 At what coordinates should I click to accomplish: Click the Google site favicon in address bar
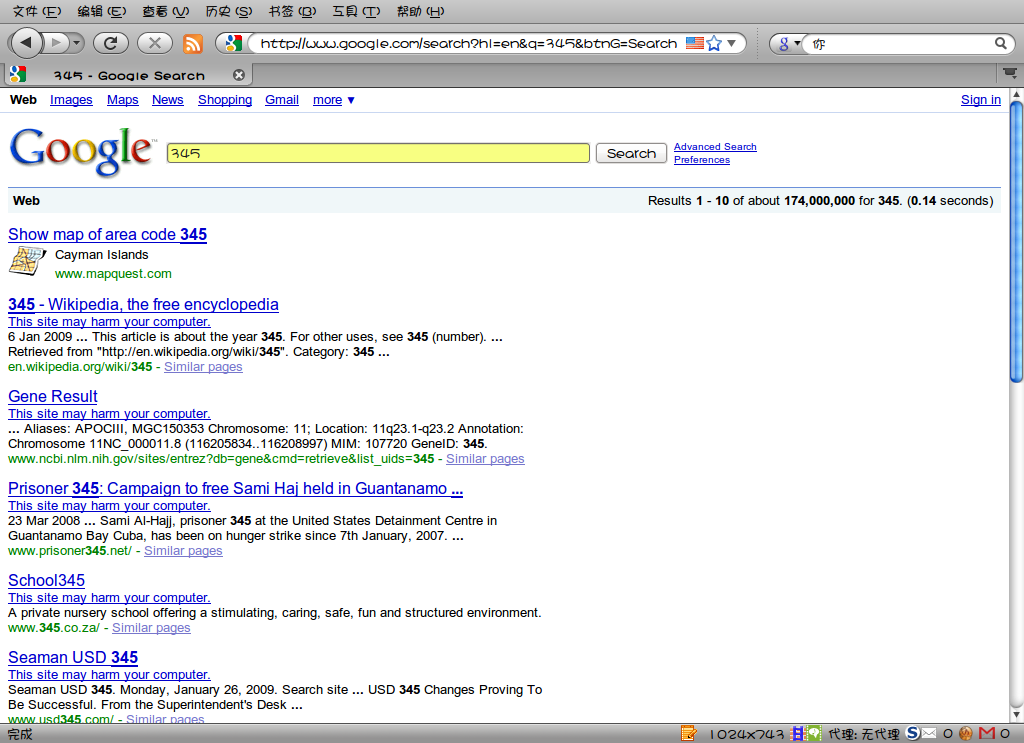tap(233, 43)
